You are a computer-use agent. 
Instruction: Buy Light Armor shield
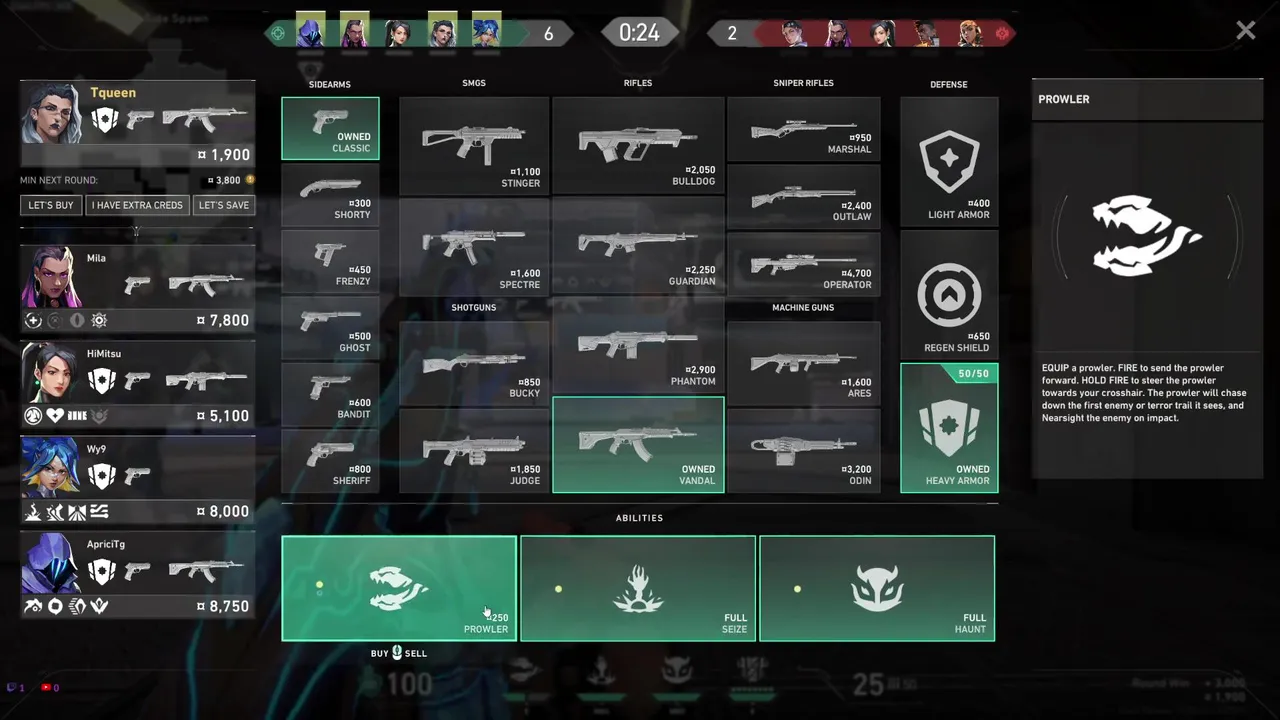949,161
